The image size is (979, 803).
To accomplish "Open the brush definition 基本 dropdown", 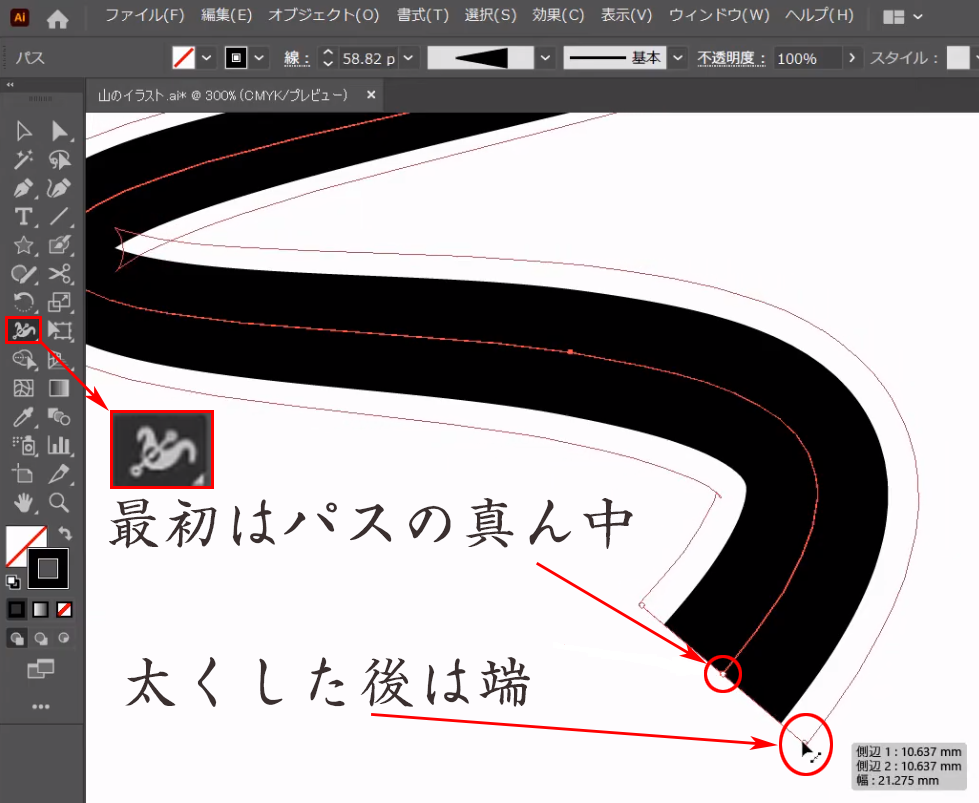I will tap(679, 58).
